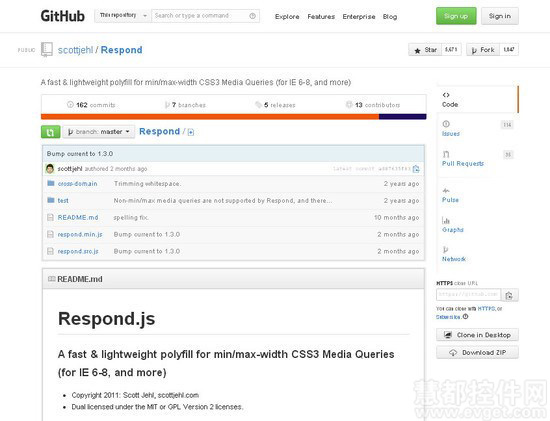550x421 pixels.
Task: Copy clone URL with the clipboard button
Action: pyautogui.click(x=510, y=295)
